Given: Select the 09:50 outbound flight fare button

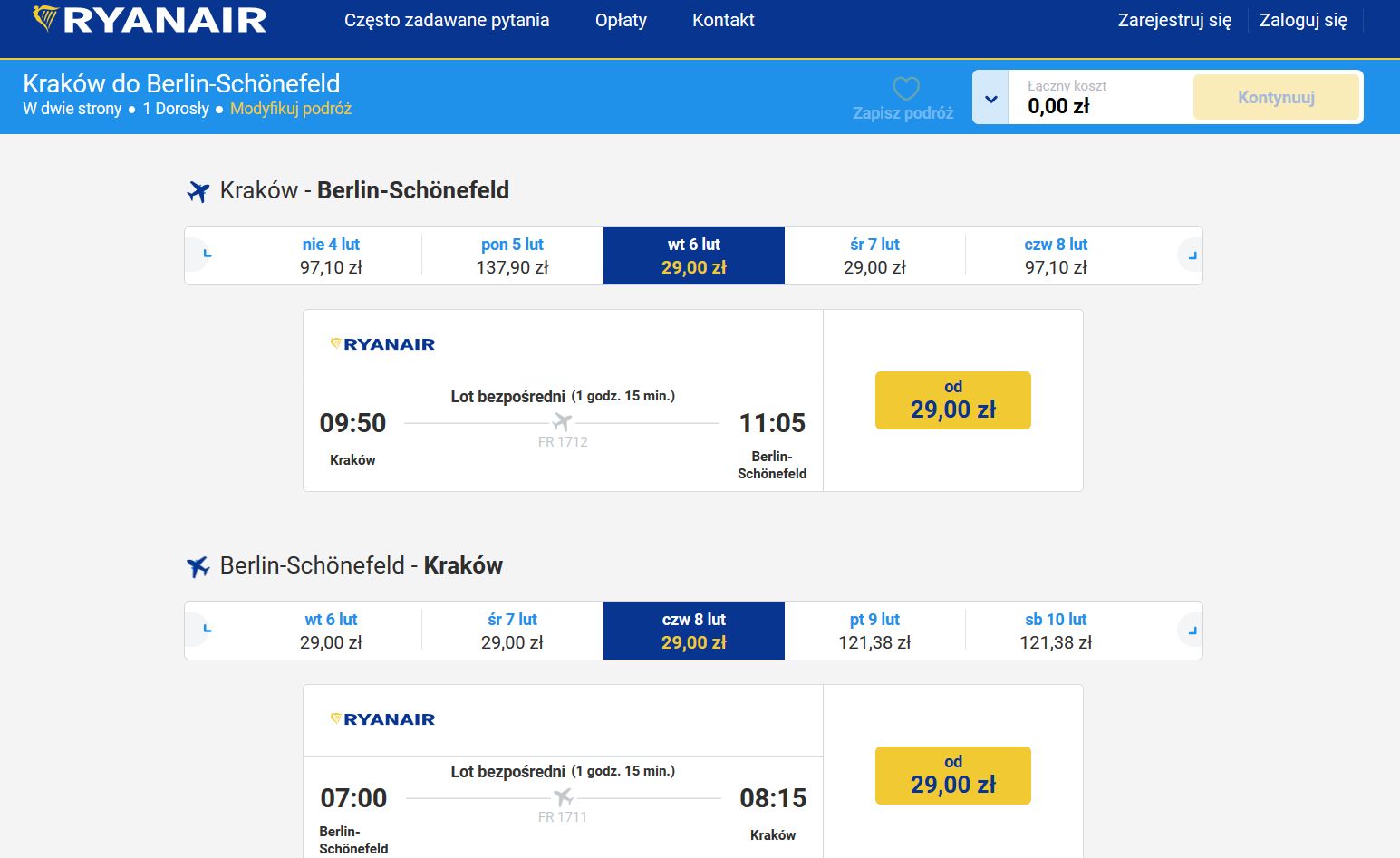Looking at the screenshot, I should [x=952, y=400].
